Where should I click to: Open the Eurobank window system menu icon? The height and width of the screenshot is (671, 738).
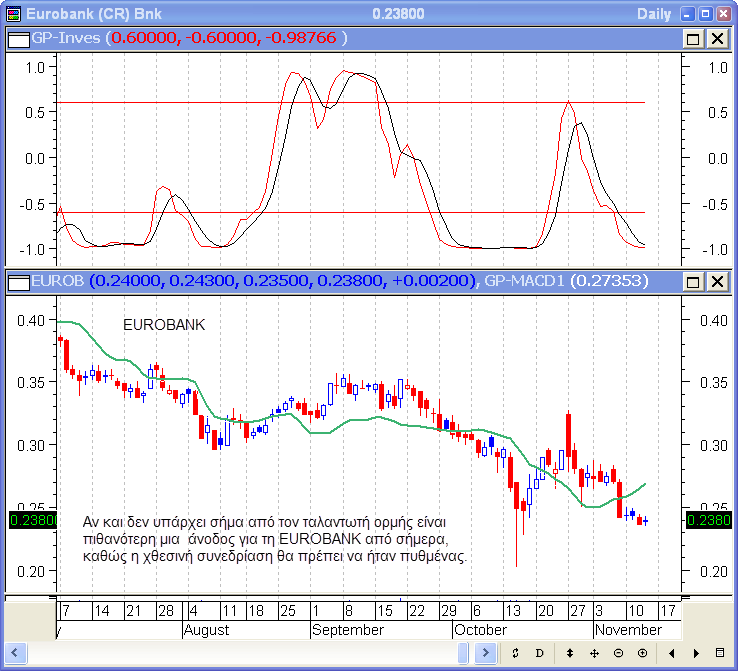[12, 13]
